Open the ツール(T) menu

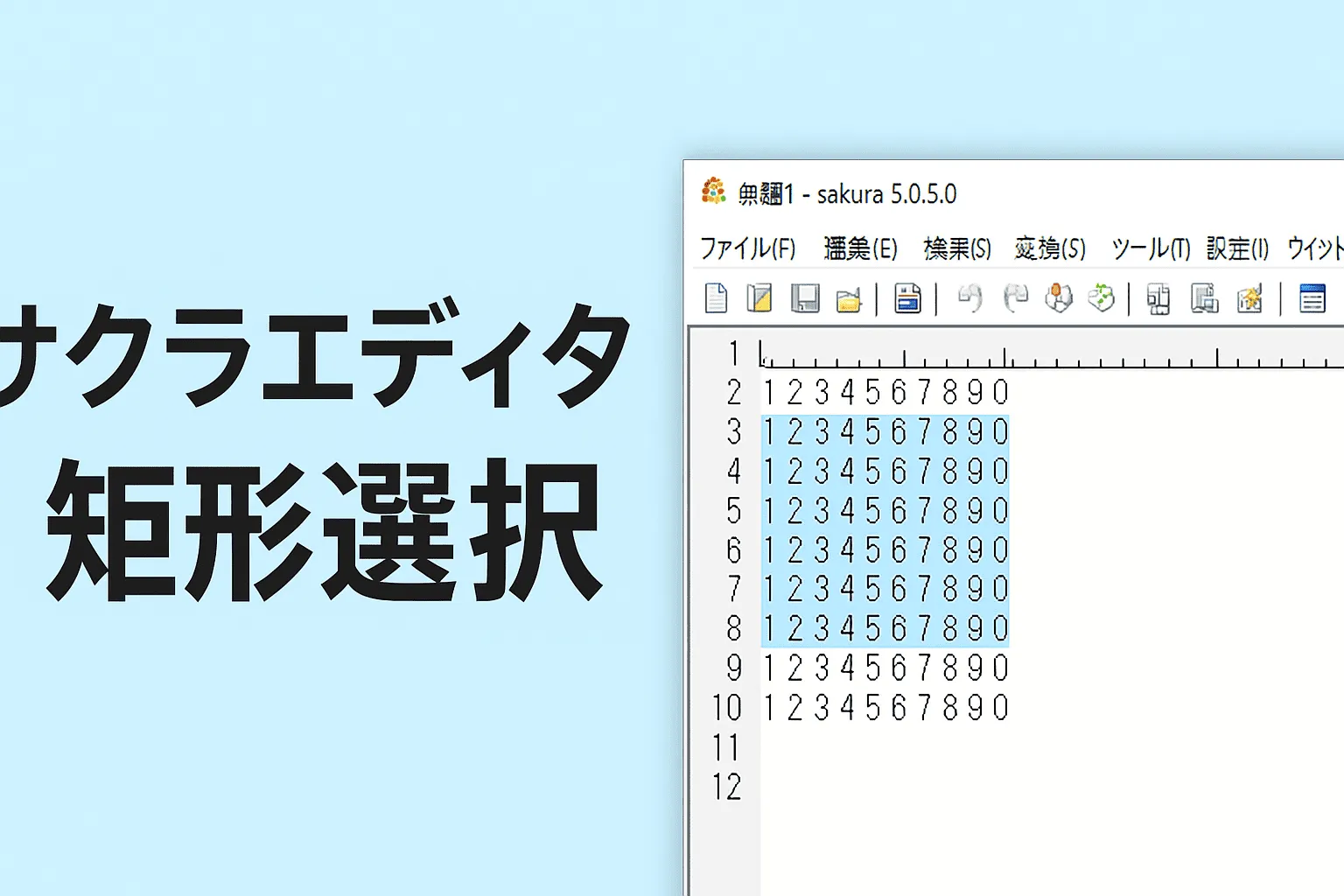click(x=1150, y=249)
